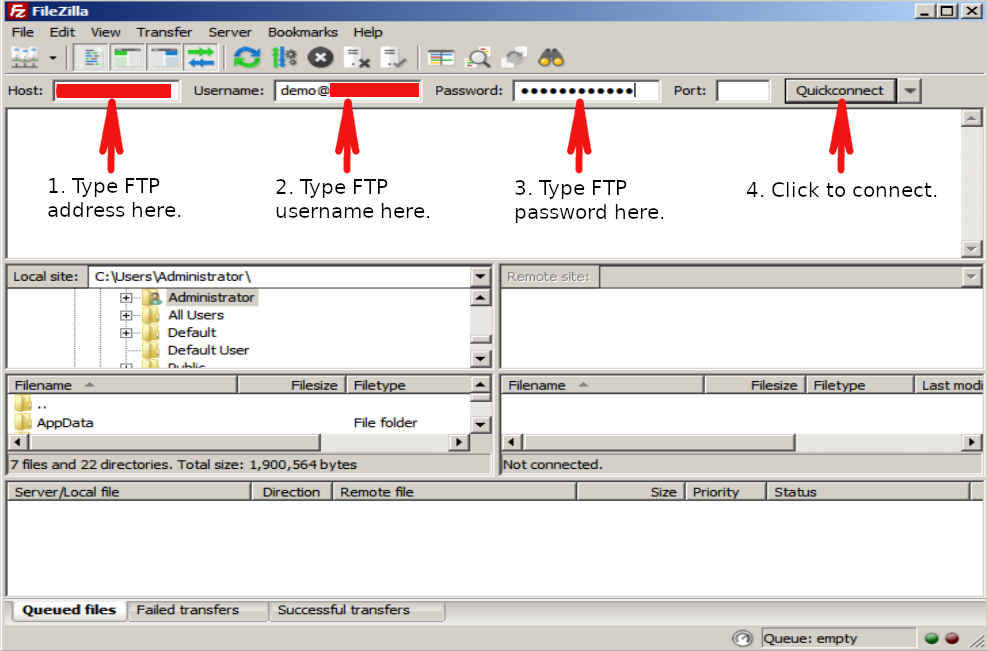The image size is (988, 651).
Task: Toggle synchronized browsing
Action: 514,58
